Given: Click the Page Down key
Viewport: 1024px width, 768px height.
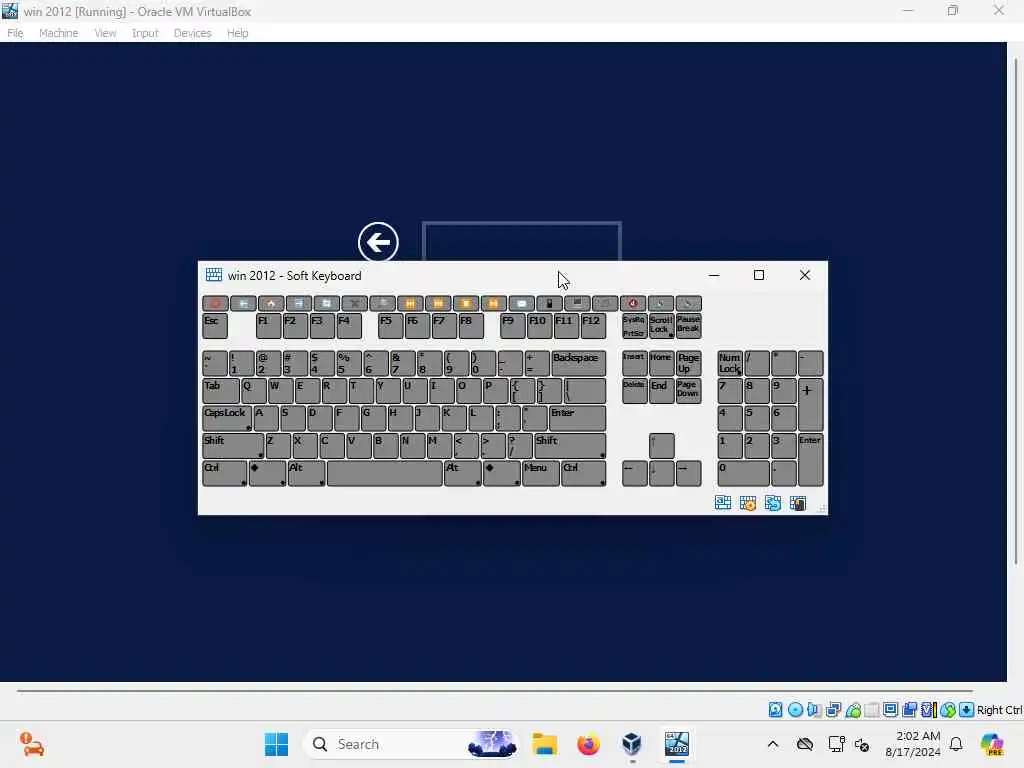Looking at the screenshot, I should (688, 391).
